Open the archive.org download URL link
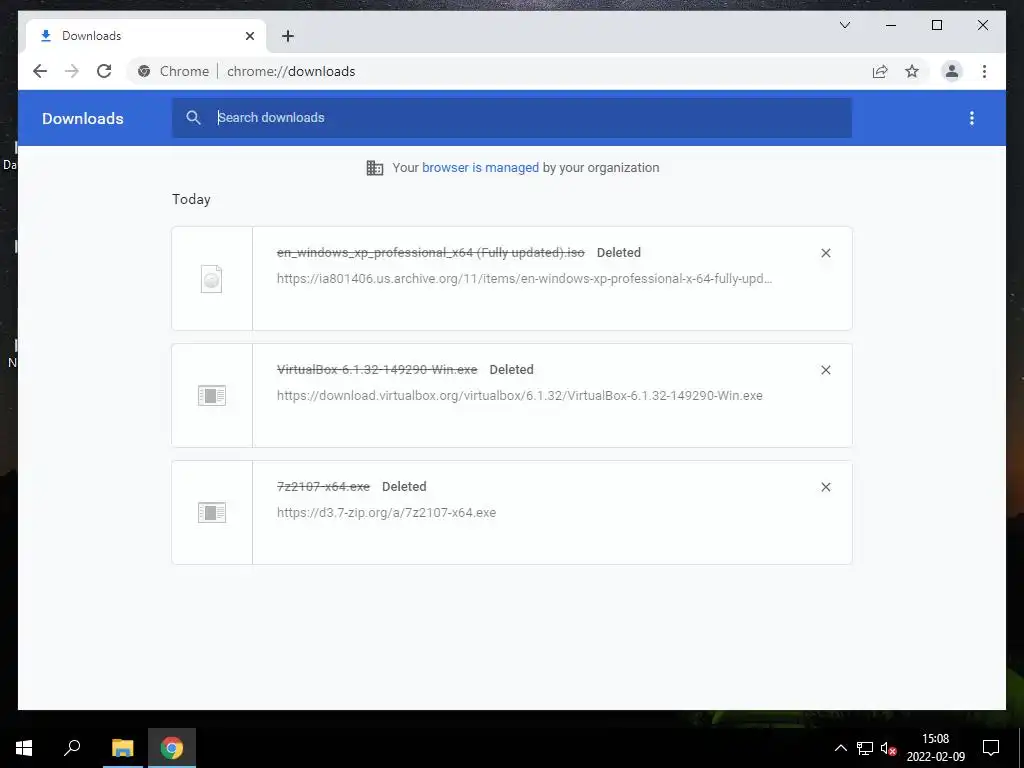 pyautogui.click(x=524, y=279)
